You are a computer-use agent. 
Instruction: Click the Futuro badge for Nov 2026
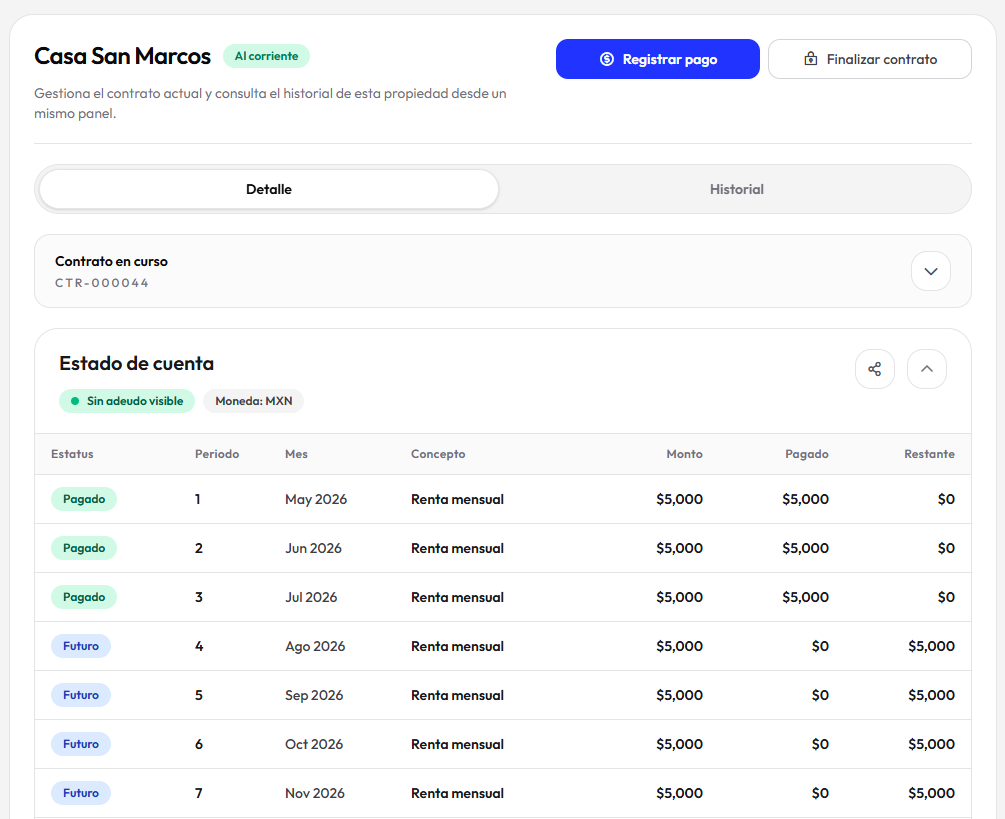81,793
